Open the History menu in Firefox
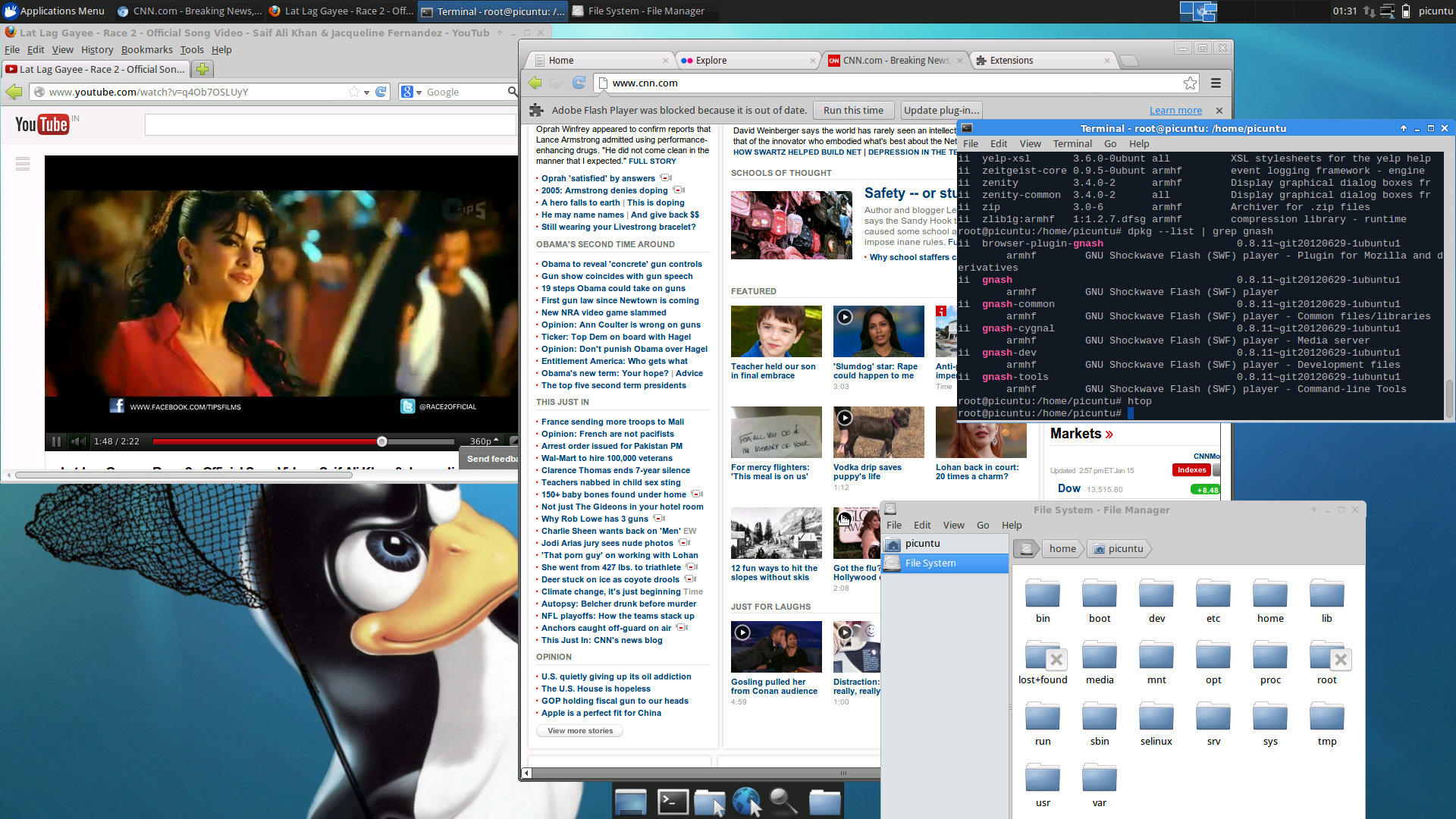 pyautogui.click(x=97, y=49)
